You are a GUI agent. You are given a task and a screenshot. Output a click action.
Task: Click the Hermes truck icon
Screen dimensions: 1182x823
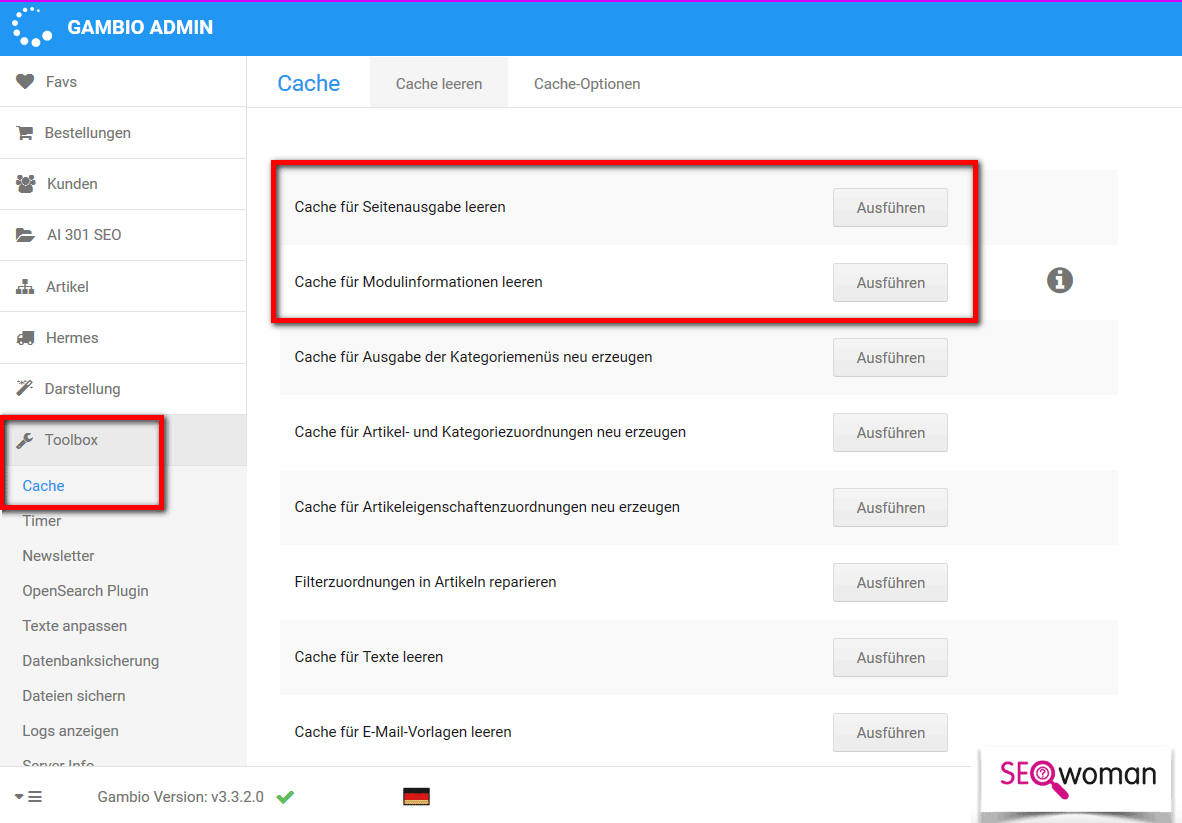click(25, 338)
